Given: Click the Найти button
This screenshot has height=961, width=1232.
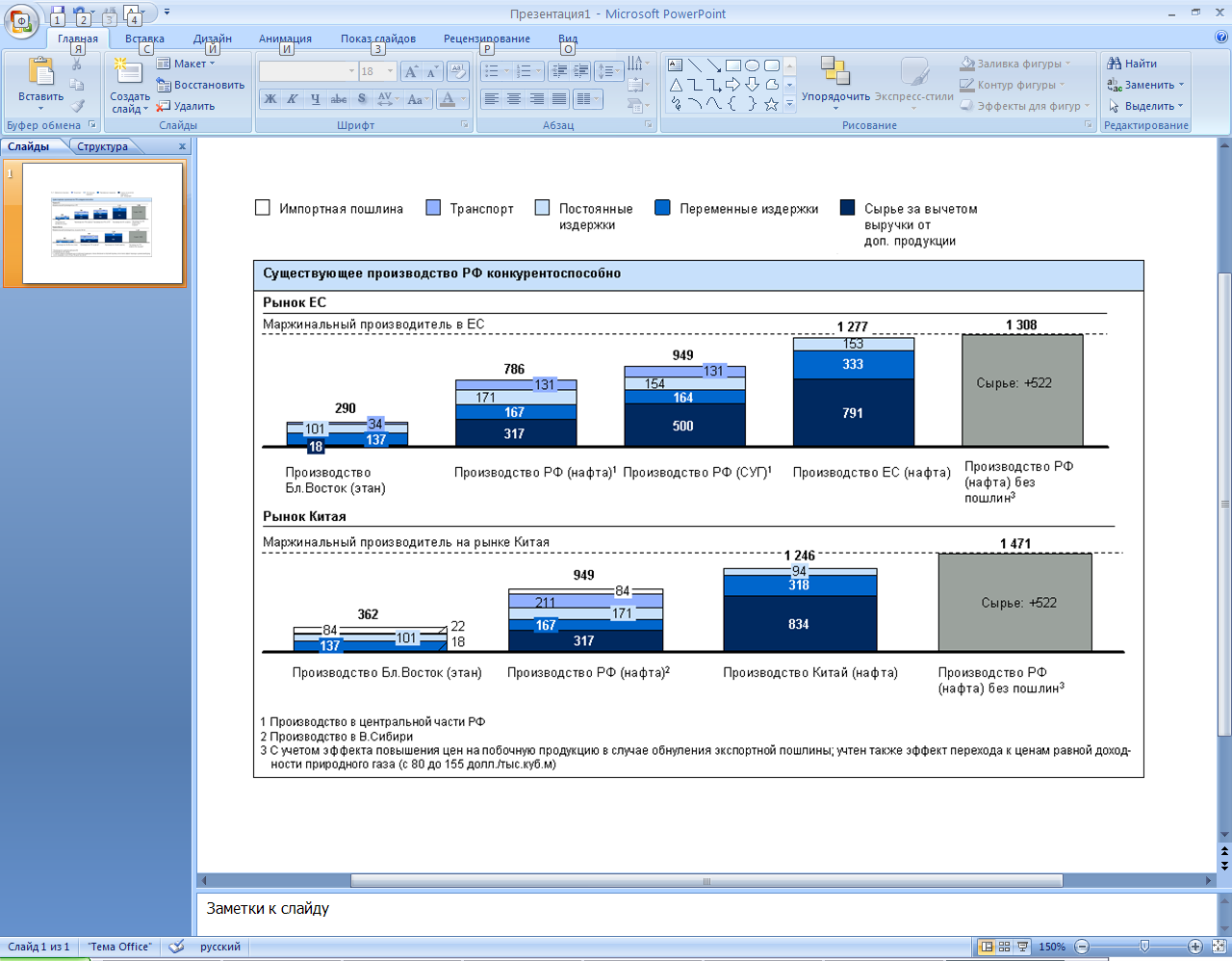Looking at the screenshot, I should coord(1132,64).
